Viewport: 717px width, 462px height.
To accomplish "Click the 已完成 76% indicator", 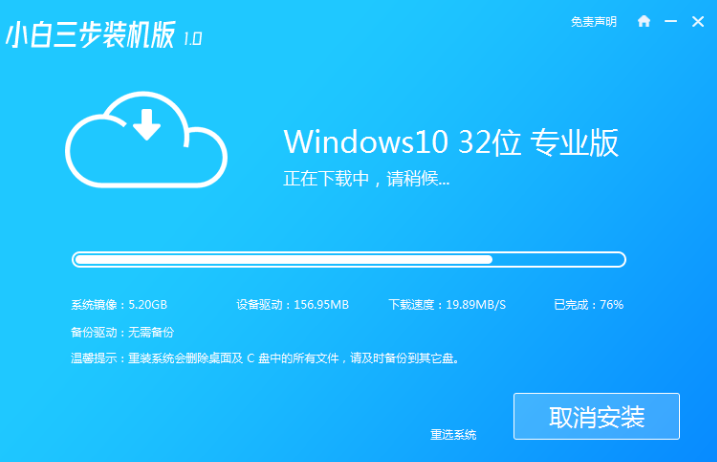I will tap(588, 304).
